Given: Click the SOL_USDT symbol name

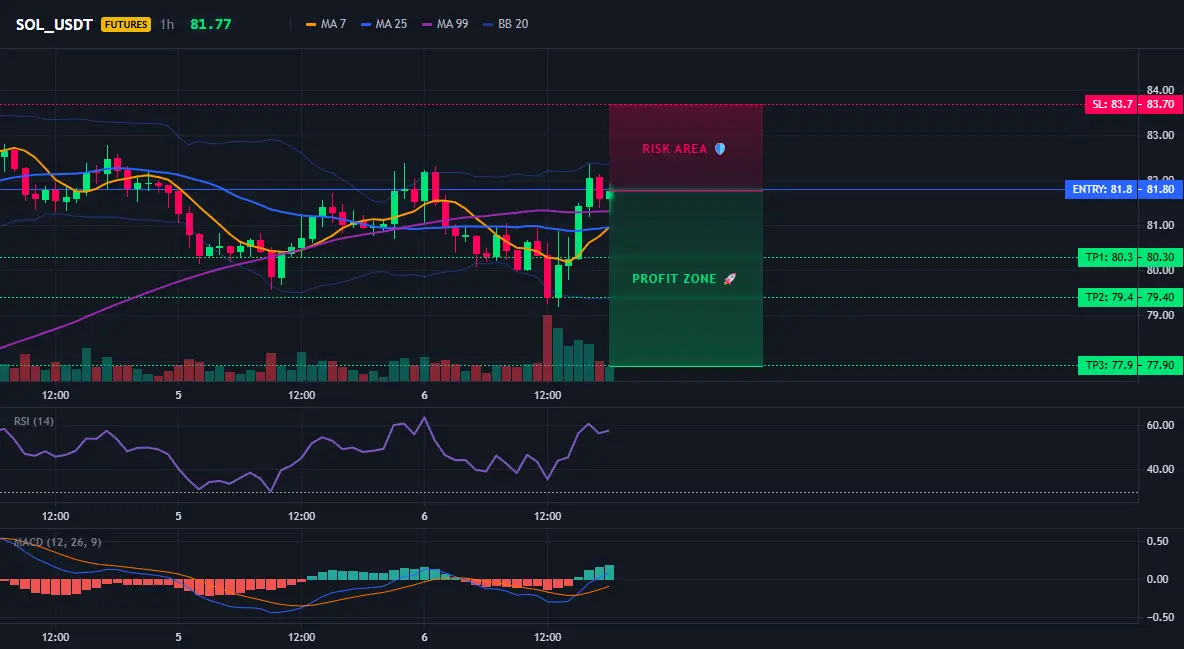Looking at the screenshot, I should click(54, 24).
